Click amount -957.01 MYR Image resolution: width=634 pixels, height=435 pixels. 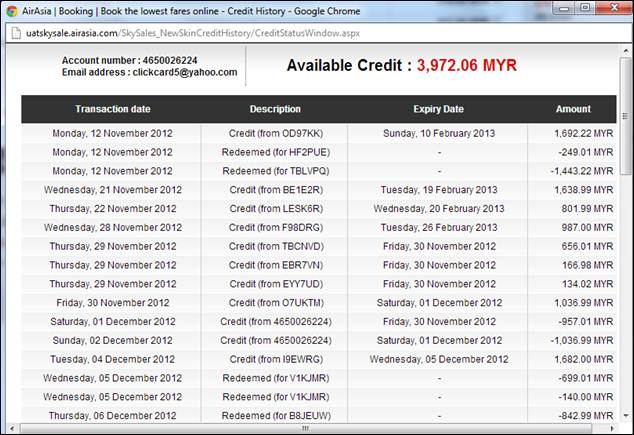[586, 322]
